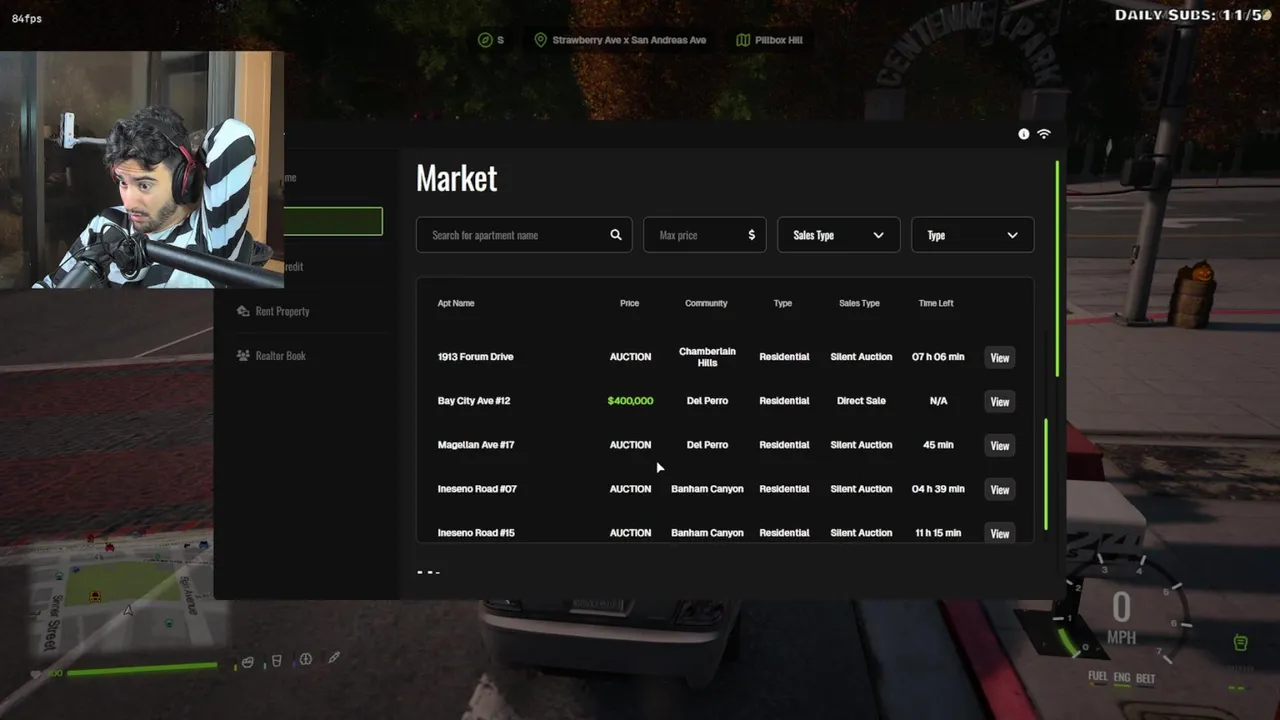Viewport: 1280px width, 720px height.
Task: Click the 04 h 39 min time cell
Action: [x=938, y=489]
